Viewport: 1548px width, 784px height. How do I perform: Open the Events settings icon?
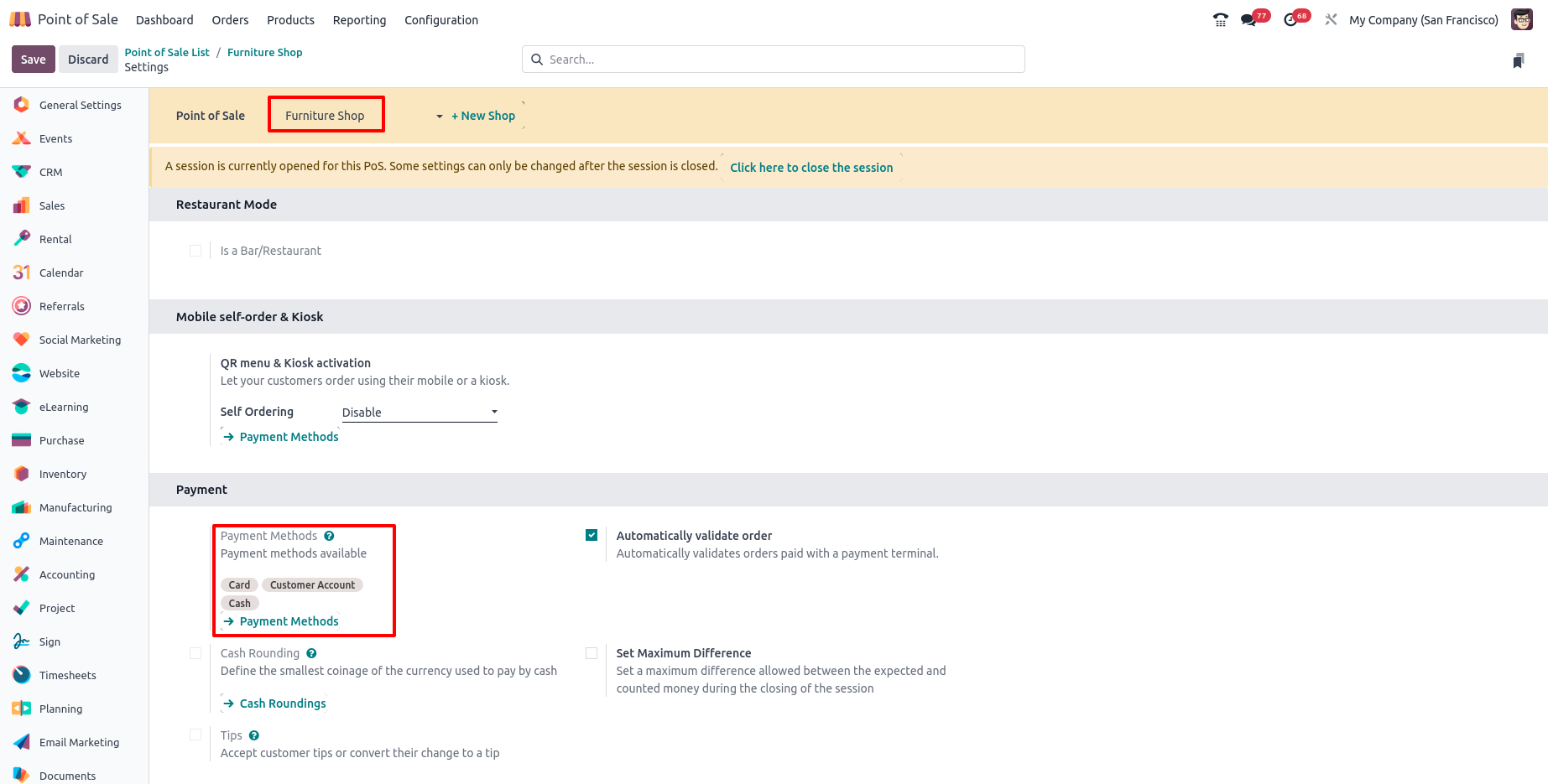click(22, 138)
